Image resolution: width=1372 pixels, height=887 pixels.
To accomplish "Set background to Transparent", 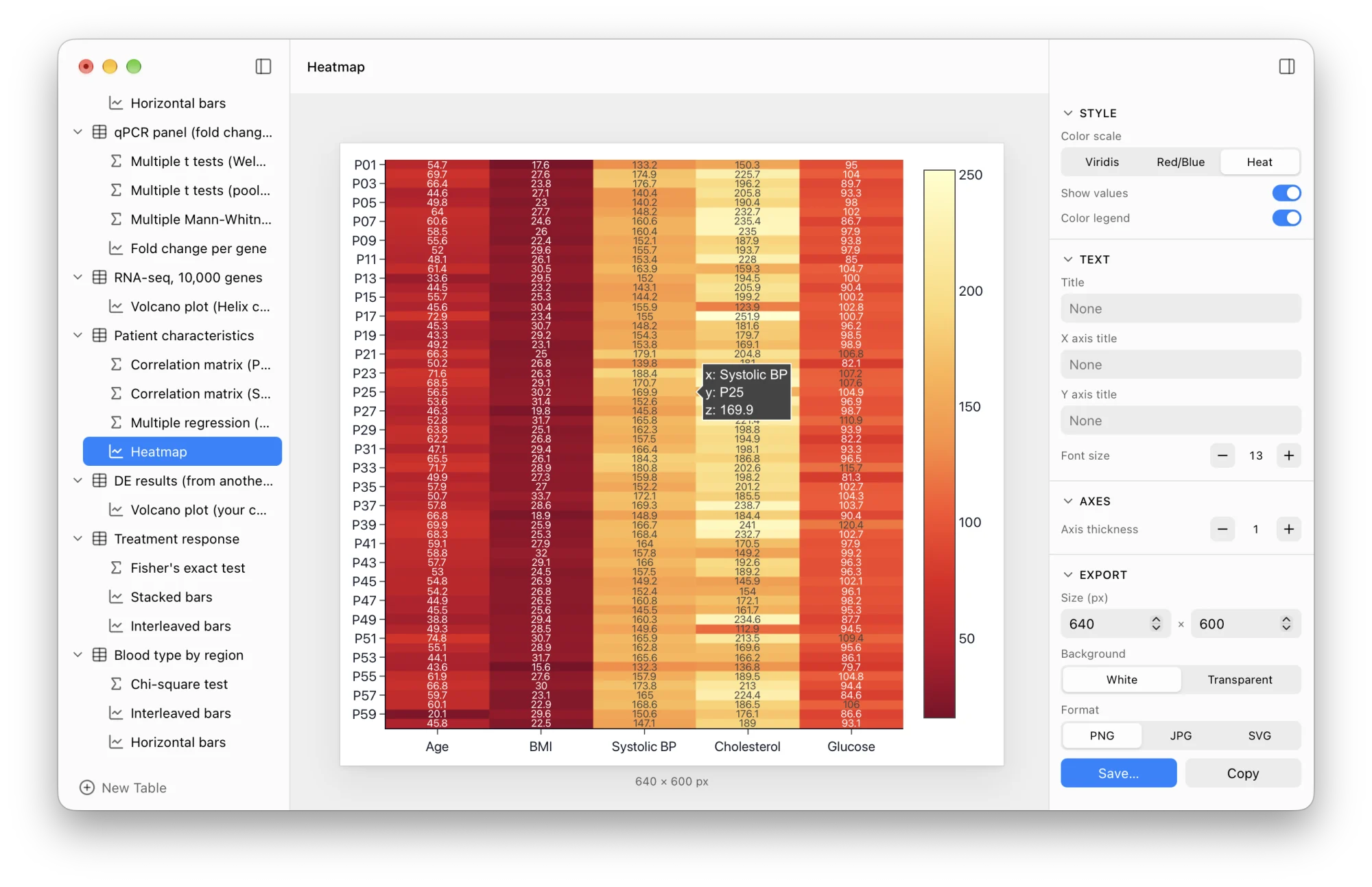I will 1240,679.
